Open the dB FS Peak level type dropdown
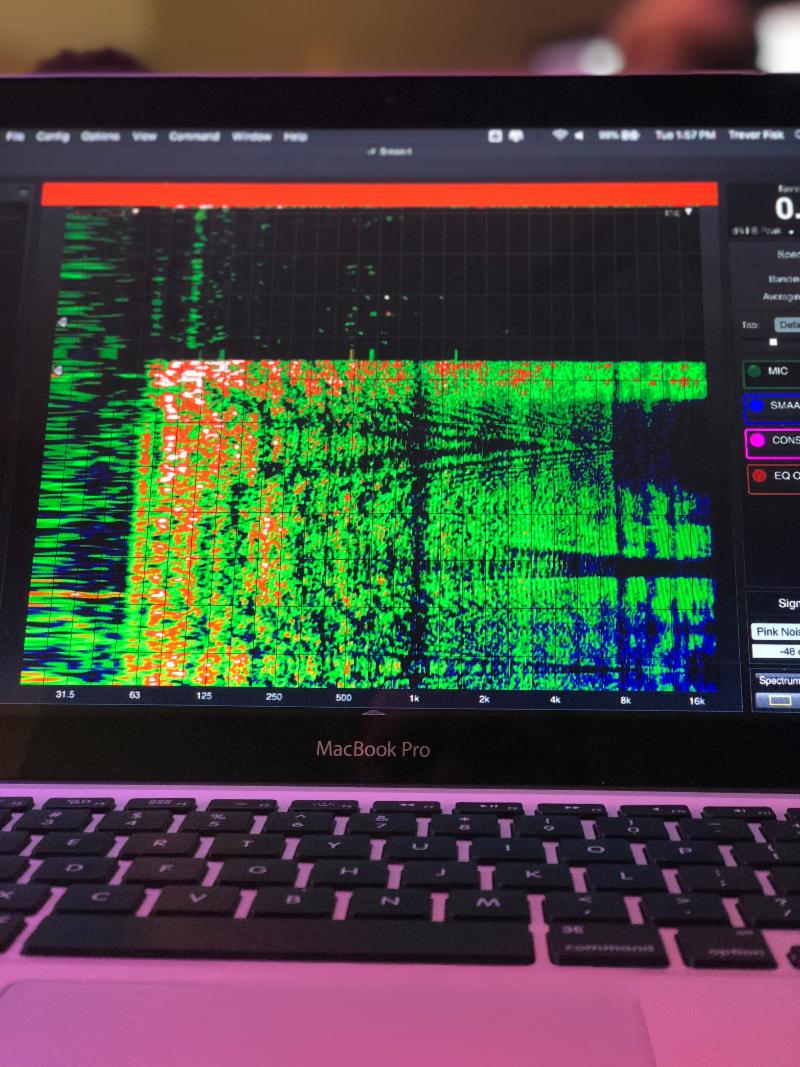The width and height of the screenshot is (800, 1067). coord(764,231)
